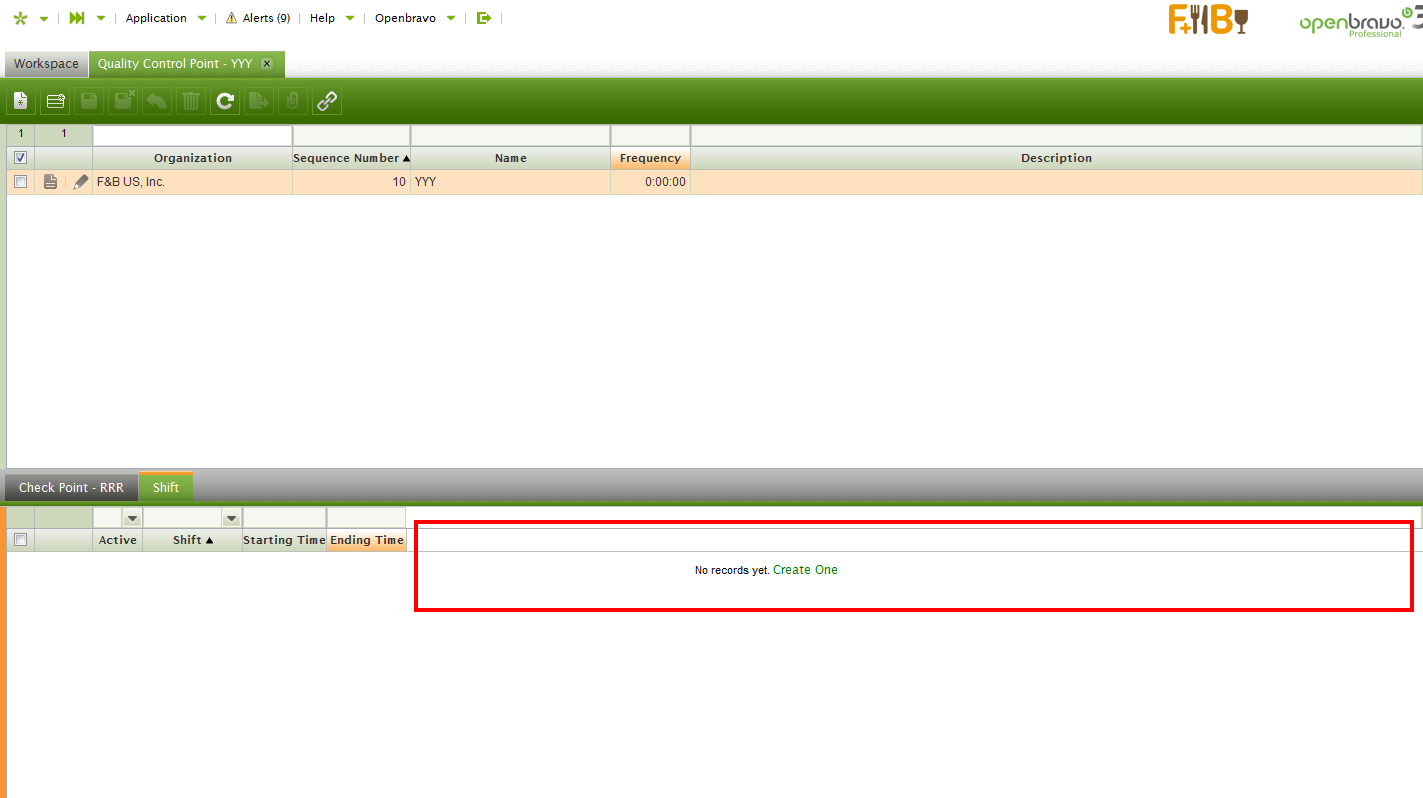Sort by the Ending Time column header
Viewport: 1423px width, 798px height.
(x=367, y=540)
